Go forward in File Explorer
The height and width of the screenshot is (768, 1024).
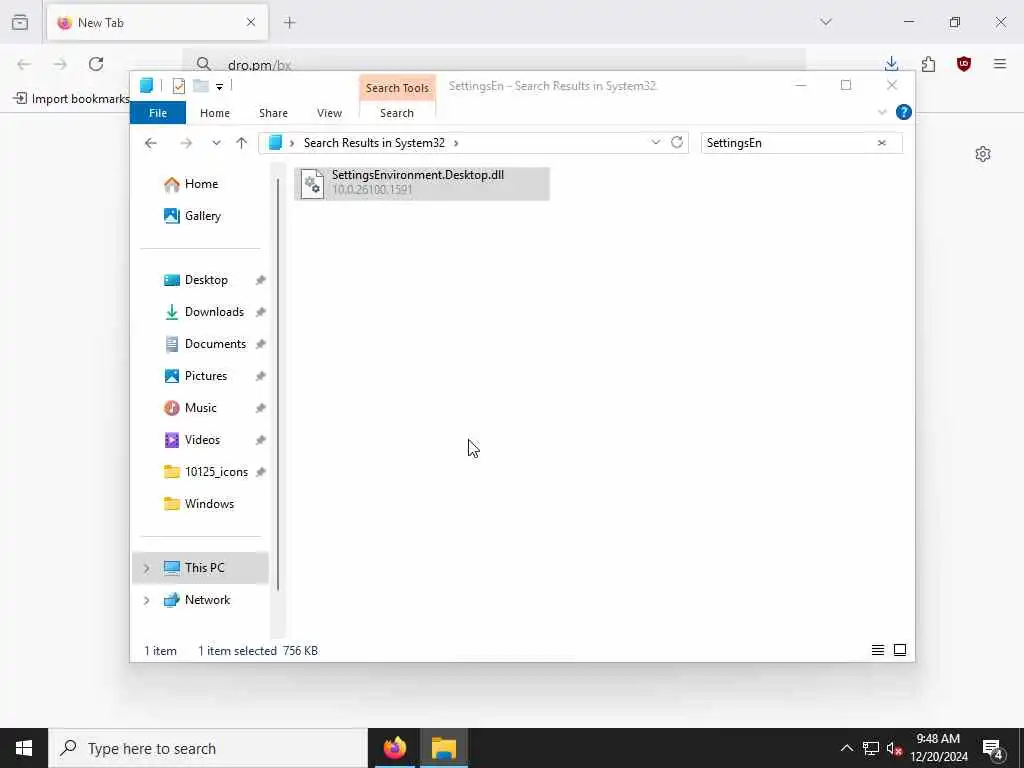tap(186, 143)
